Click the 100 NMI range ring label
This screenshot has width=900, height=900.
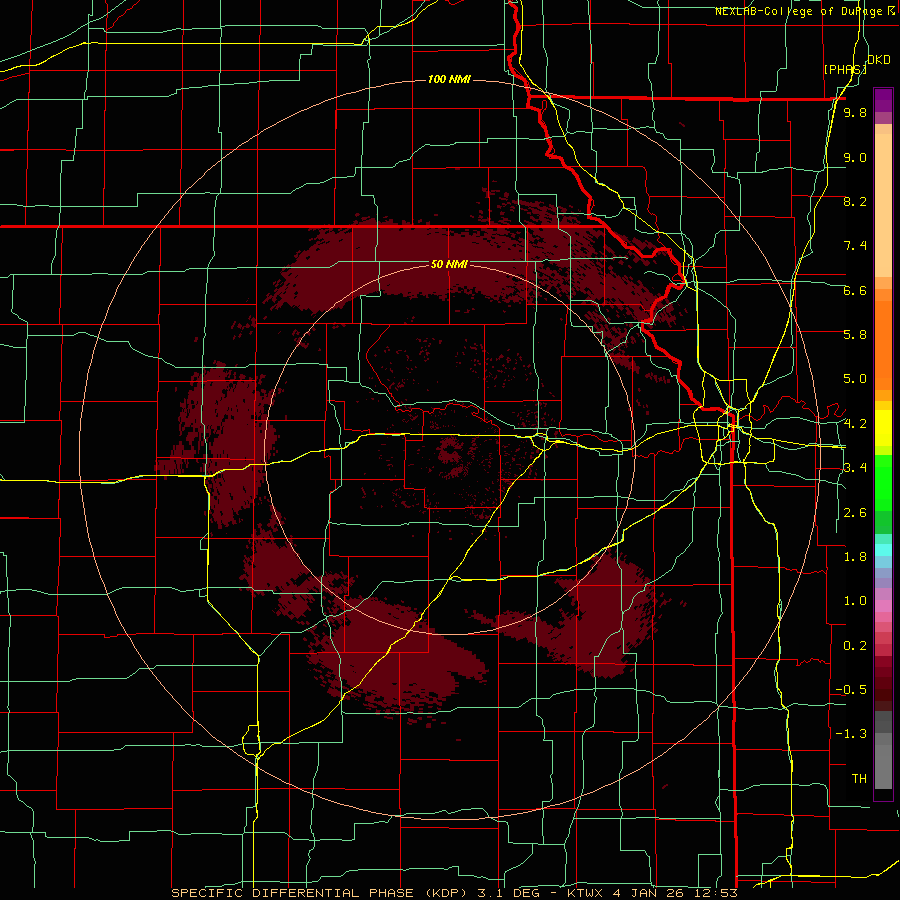pos(449,79)
